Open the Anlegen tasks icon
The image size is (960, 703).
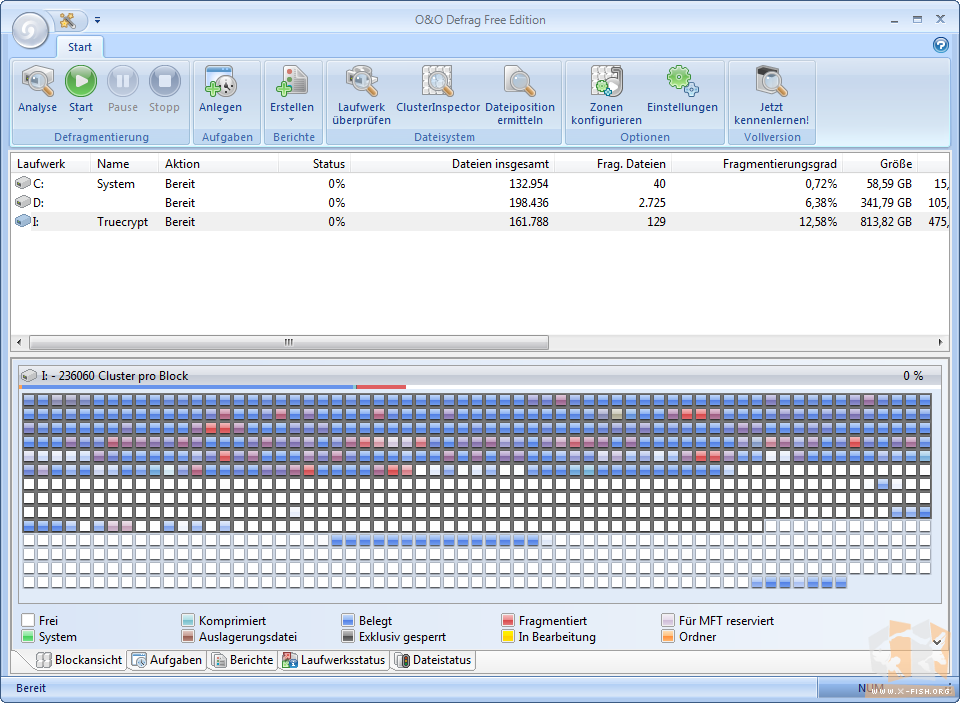pyautogui.click(x=220, y=81)
